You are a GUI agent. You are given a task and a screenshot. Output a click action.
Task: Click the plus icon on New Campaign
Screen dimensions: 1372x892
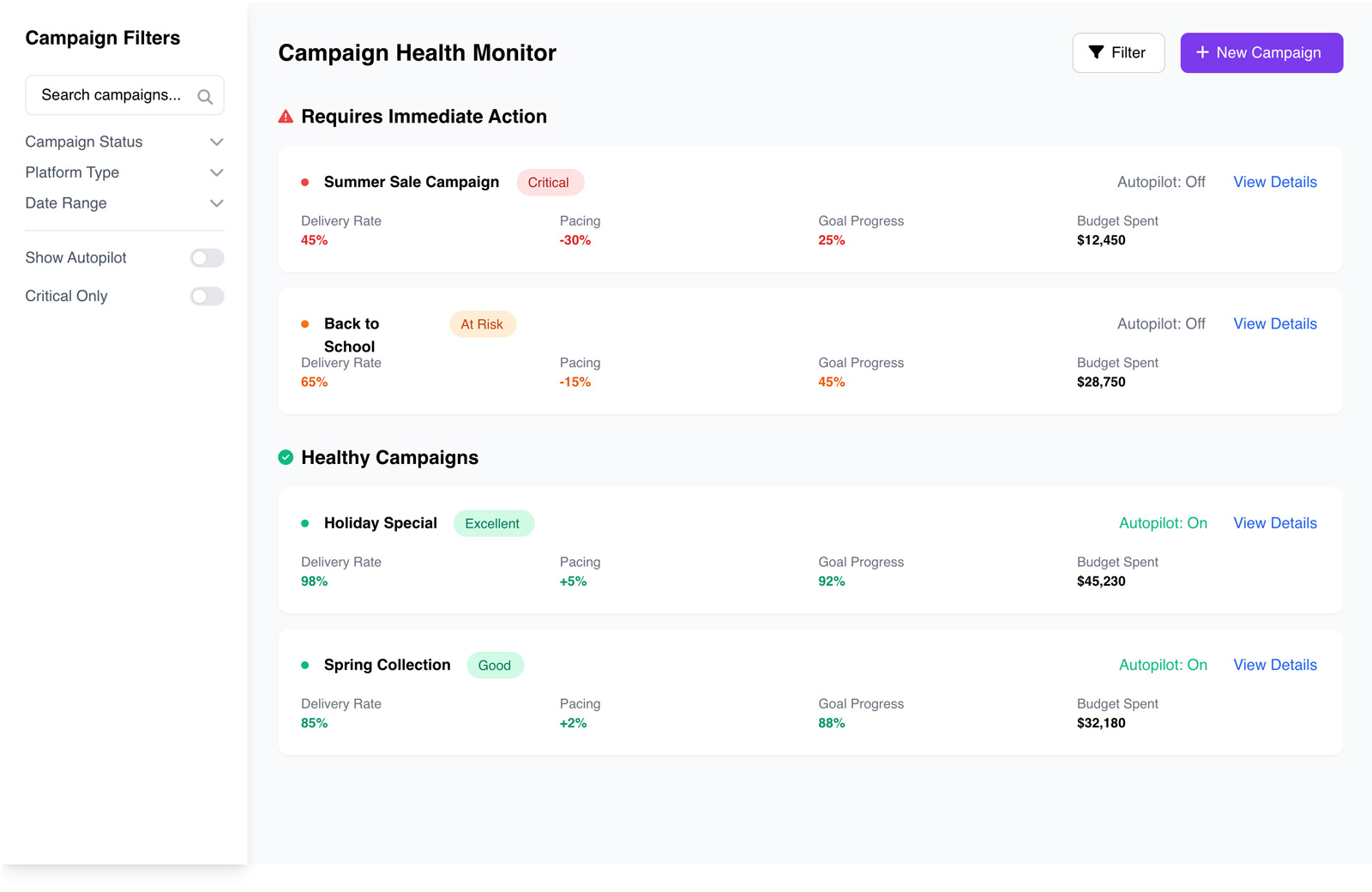pos(1202,52)
